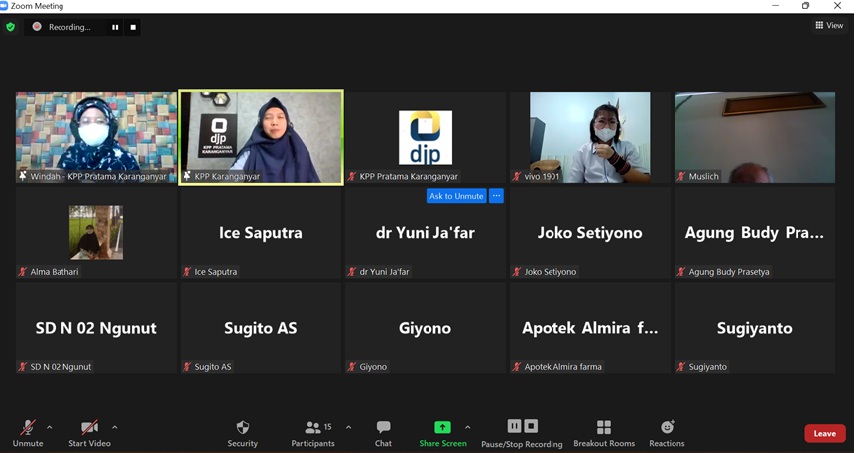Expand the arrow next to Participants
Screen dimensions: 859x453
348,427
